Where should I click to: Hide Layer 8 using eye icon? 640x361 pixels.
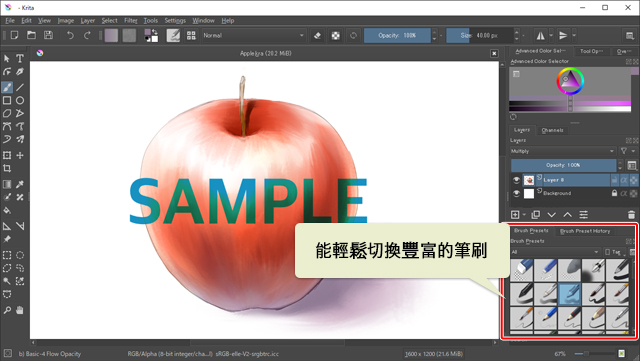click(x=516, y=180)
